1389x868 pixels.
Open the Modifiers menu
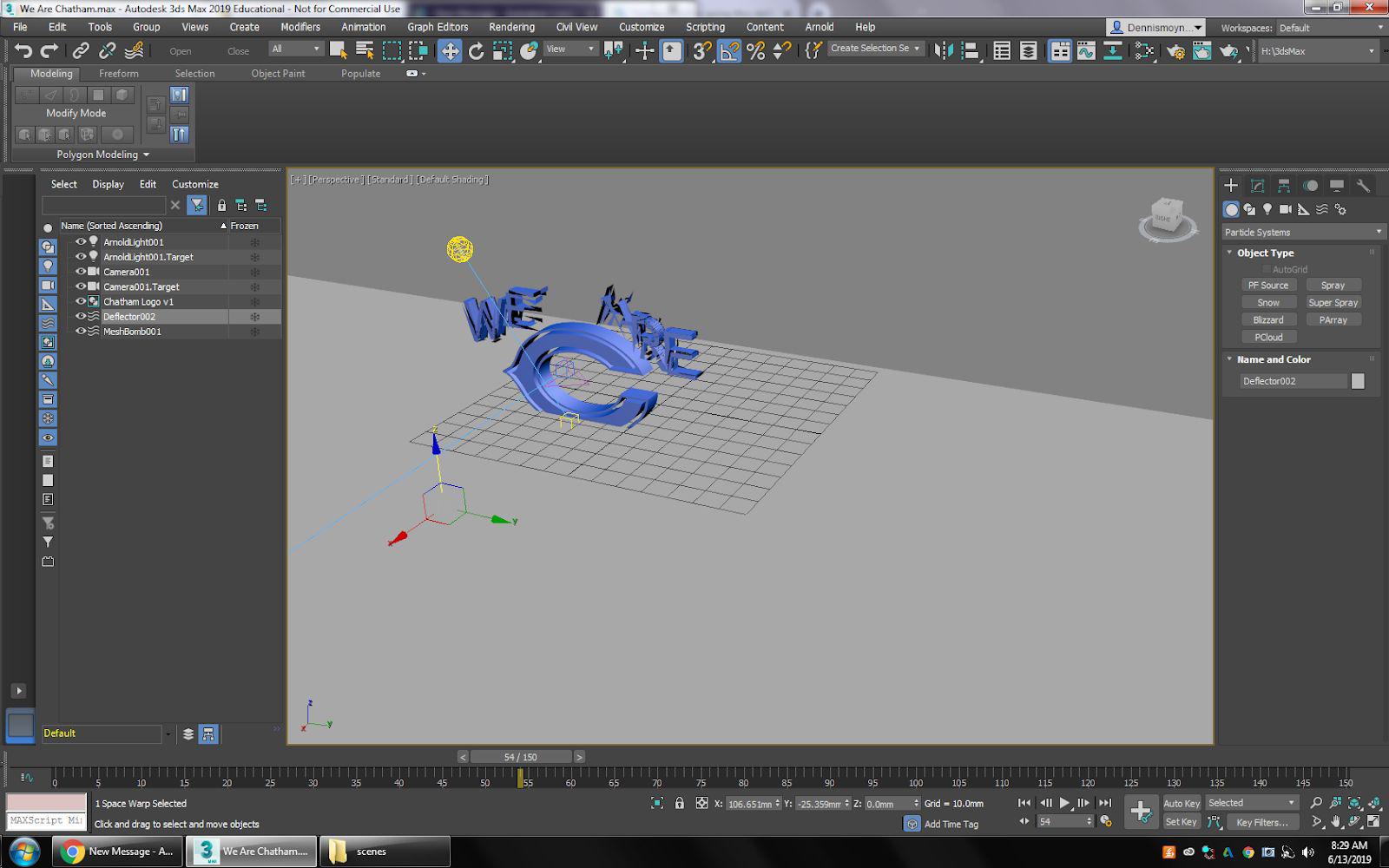tap(300, 27)
